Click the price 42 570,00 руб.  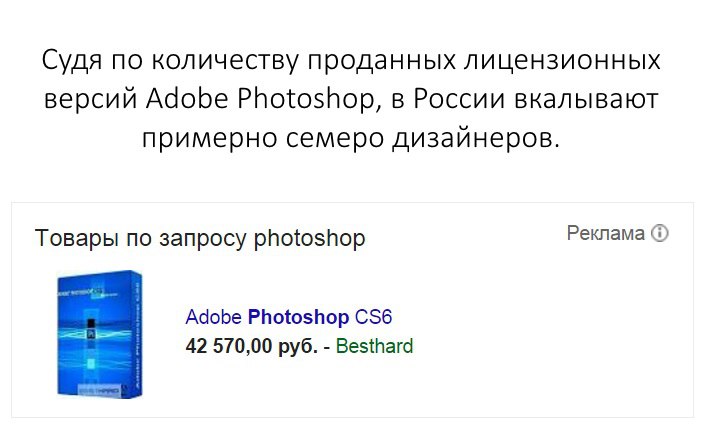click(x=252, y=347)
